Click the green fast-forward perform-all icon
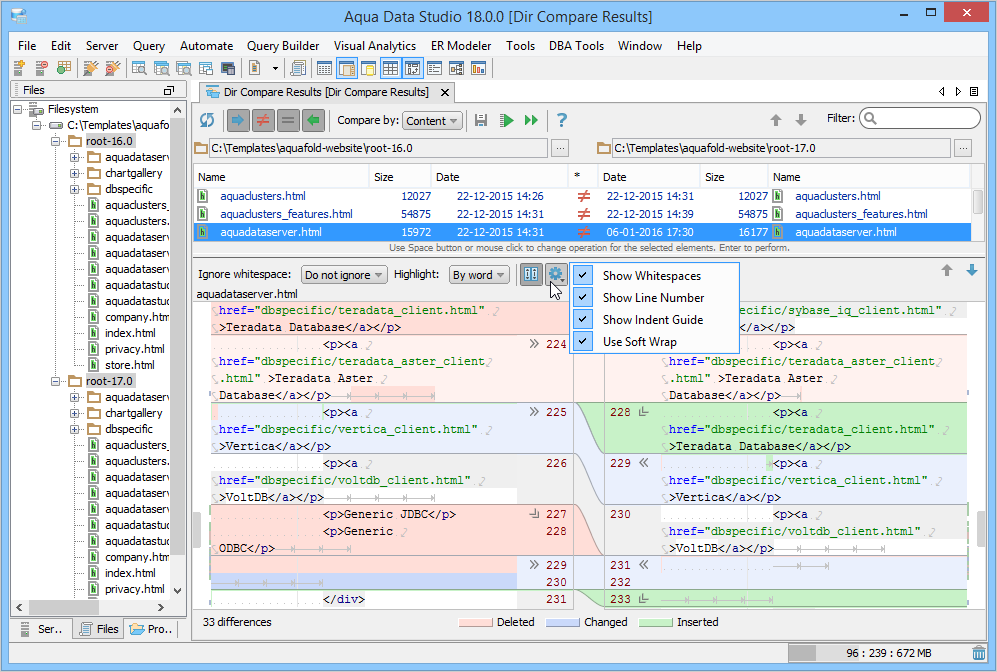The width and height of the screenshot is (997, 672). pyautogui.click(x=531, y=120)
